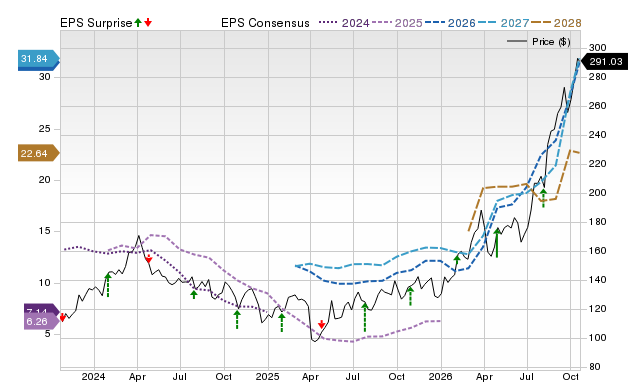Click the 25 label on the EPS axis

point(44,129)
